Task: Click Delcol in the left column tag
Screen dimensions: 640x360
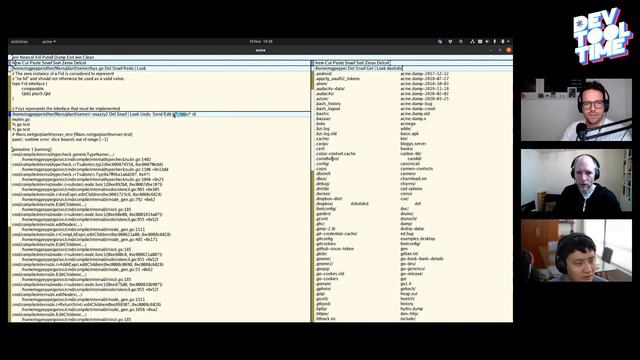Action: point(80,63)
